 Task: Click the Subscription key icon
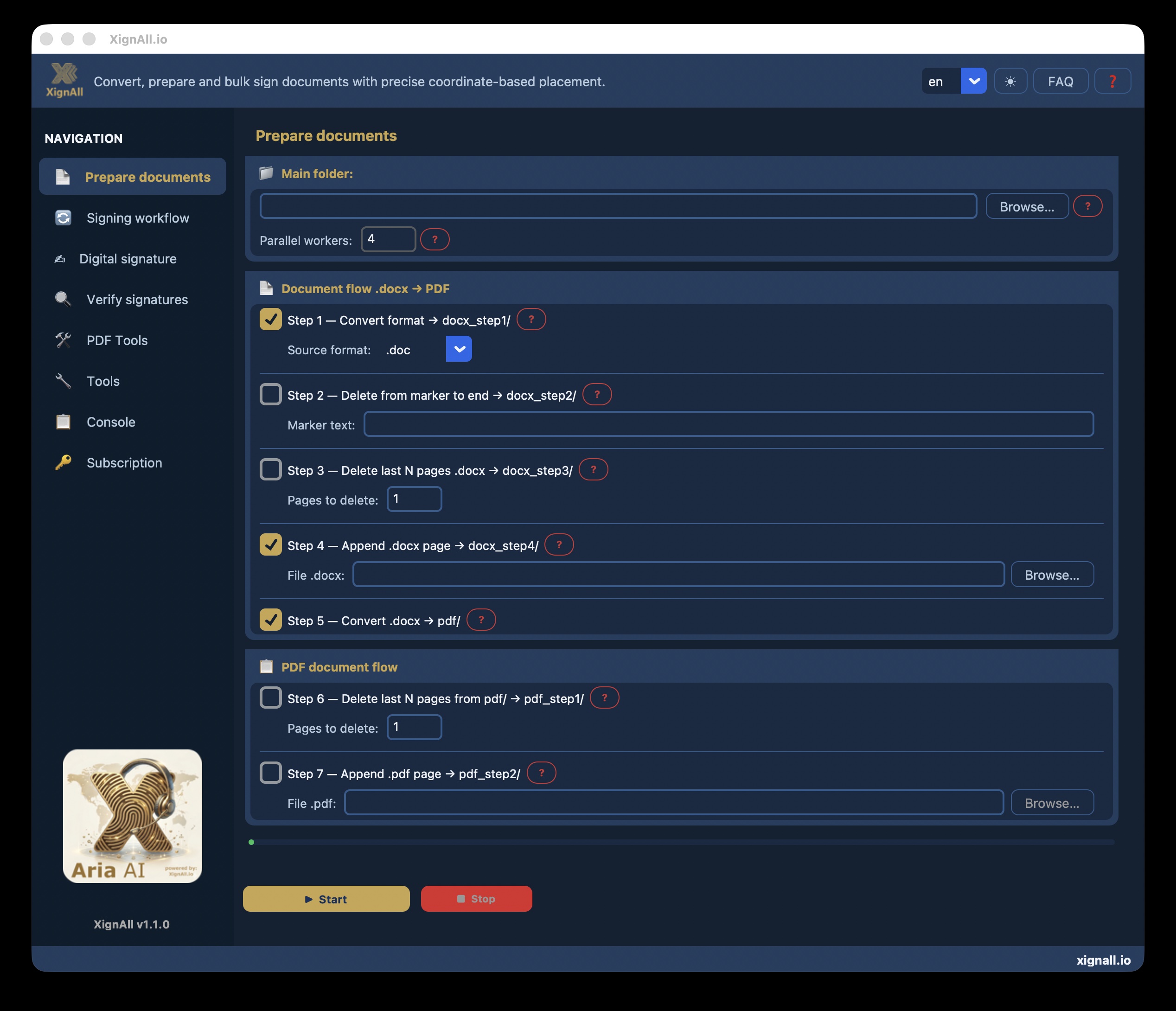63,463
